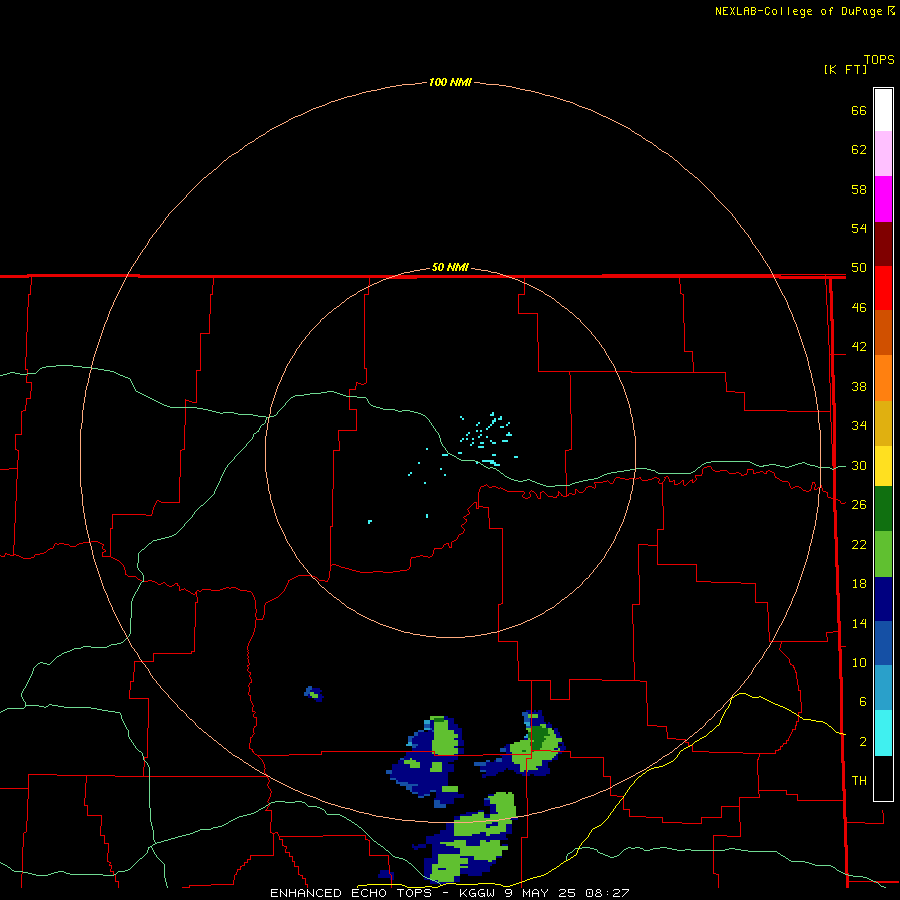The height and width of the screenshot is (900, 900).
Task: Click the 100 NMI range ring label
Action: click(450, 82)
